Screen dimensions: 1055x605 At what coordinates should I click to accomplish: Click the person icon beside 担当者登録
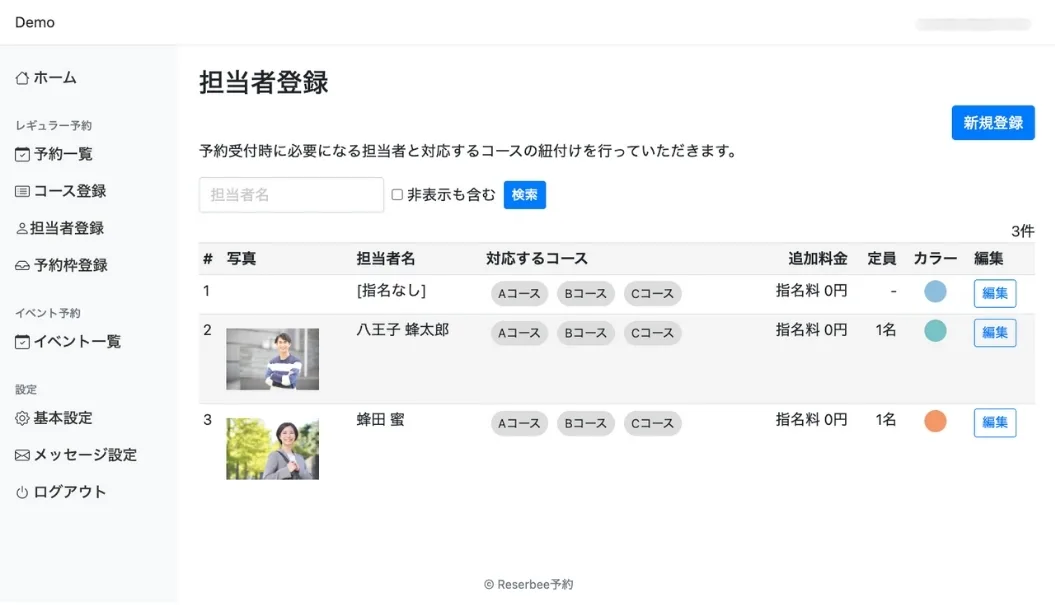[22, 229]
